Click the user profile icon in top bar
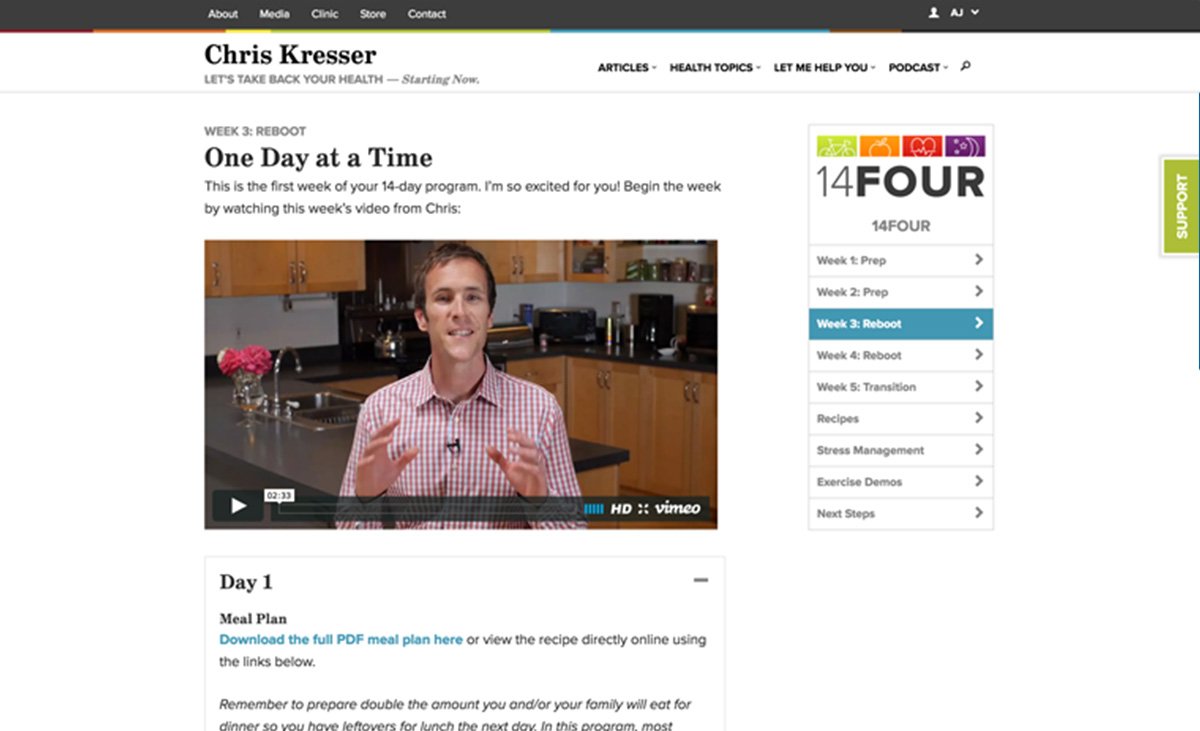This screenshot has height=731, width=1200. [934, 13]
